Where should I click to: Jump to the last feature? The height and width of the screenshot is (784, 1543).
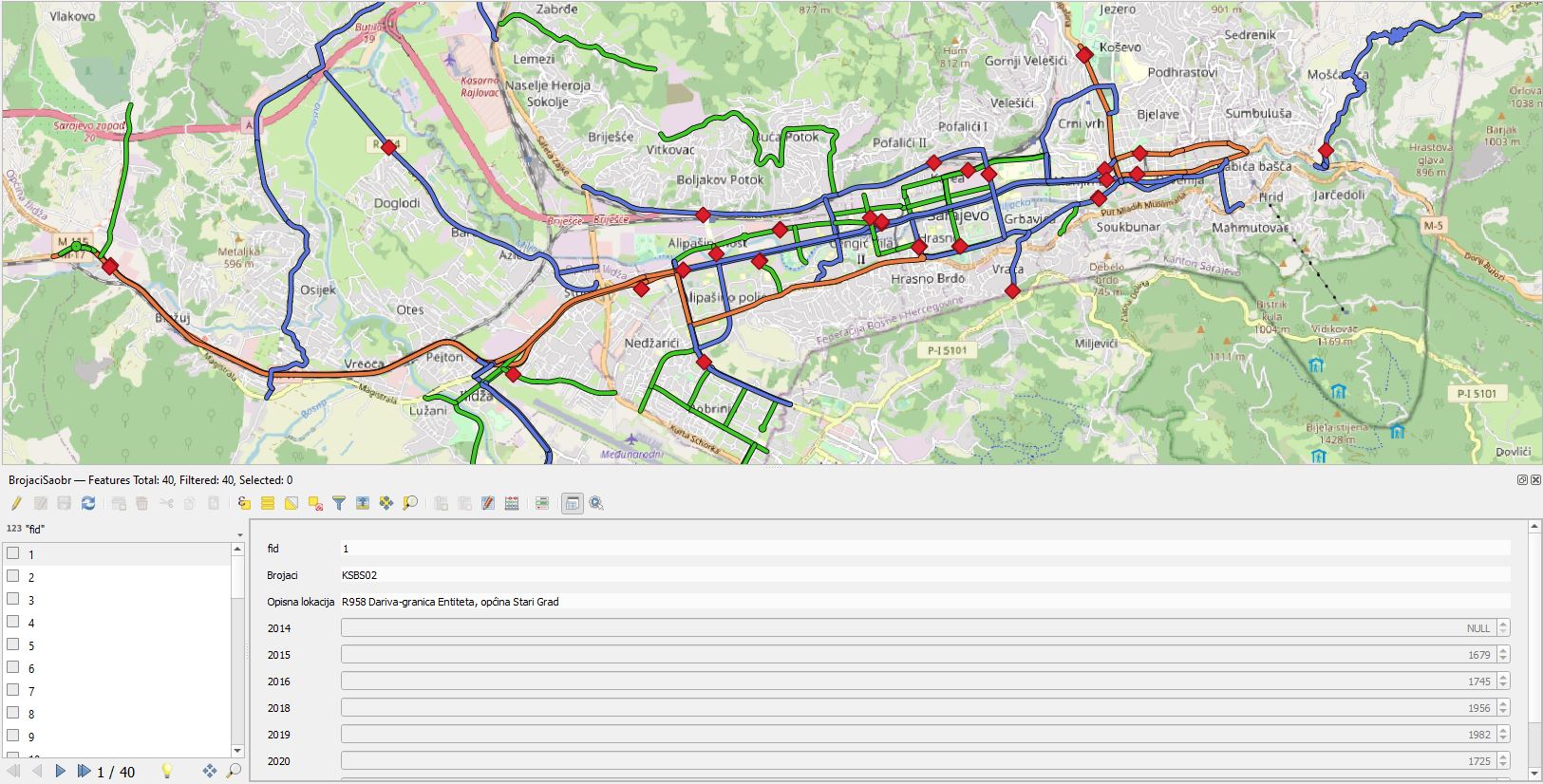84,771
